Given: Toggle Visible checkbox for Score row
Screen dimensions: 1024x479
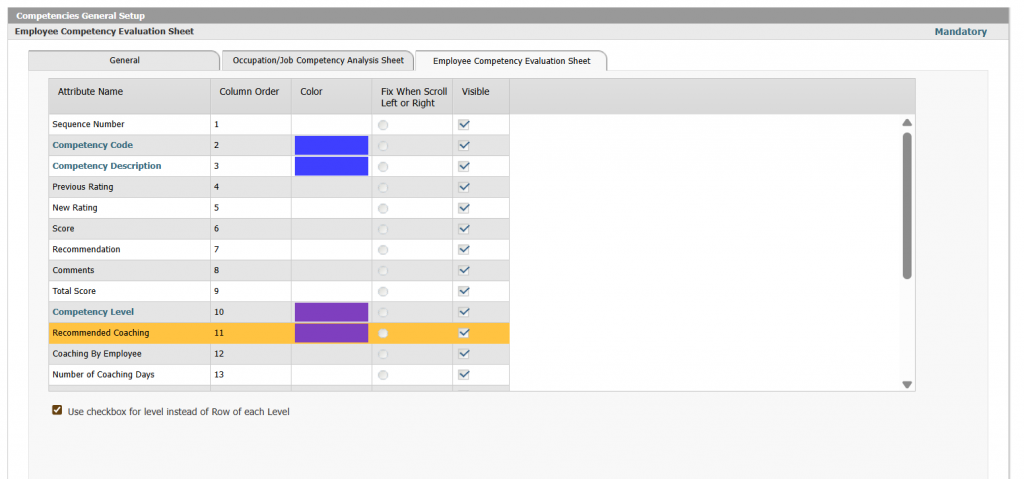Looking at the screenshot, I should pos(464,229).
